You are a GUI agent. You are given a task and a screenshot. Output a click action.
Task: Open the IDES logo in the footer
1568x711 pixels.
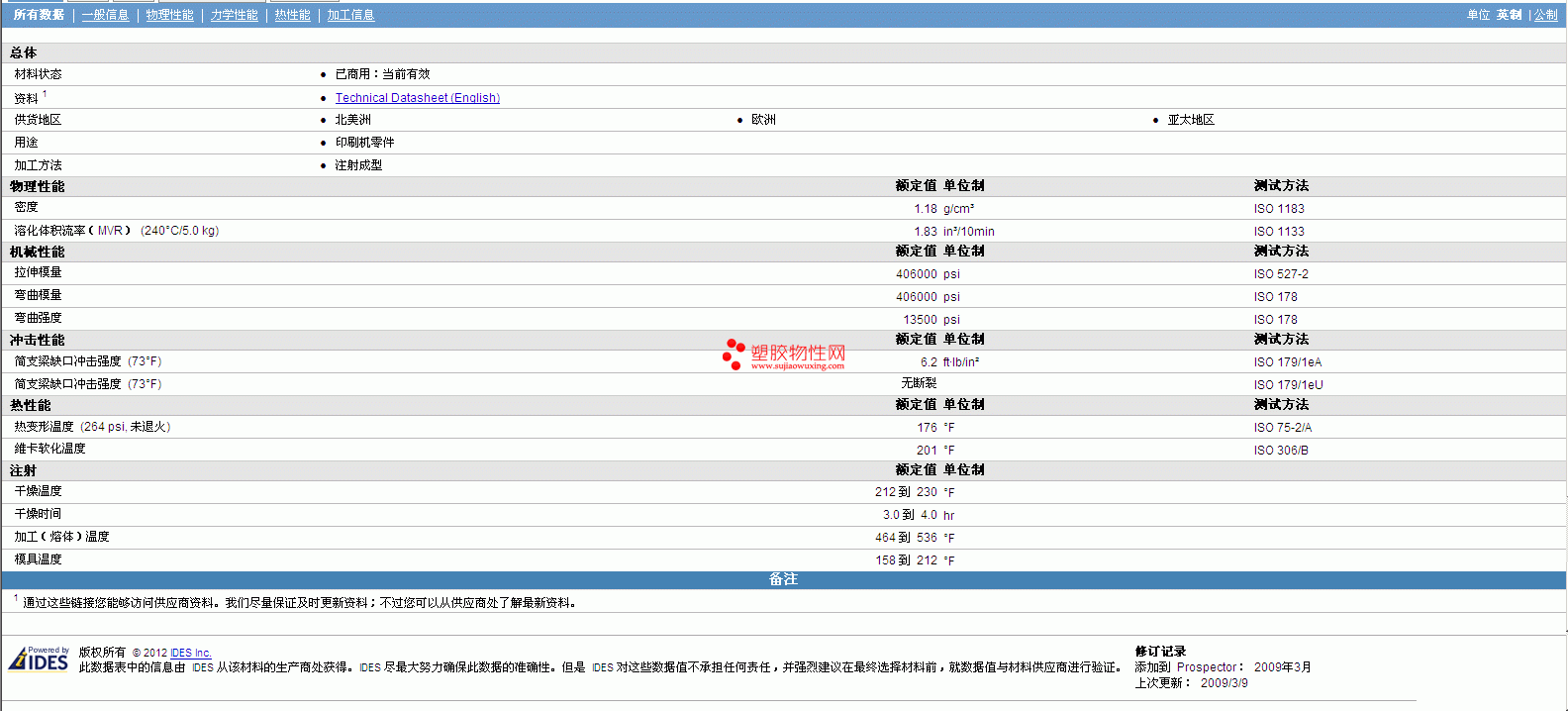[39, 659]
